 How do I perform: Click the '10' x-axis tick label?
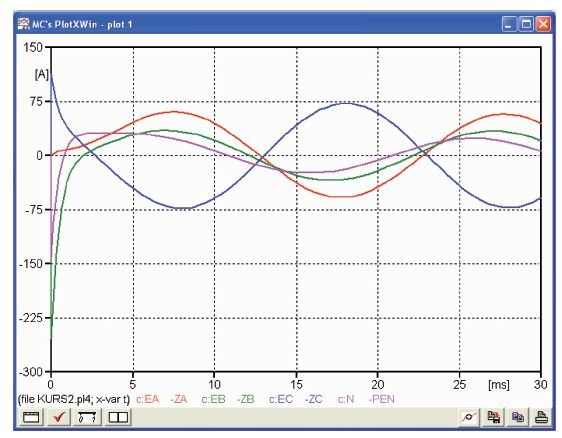214,385
